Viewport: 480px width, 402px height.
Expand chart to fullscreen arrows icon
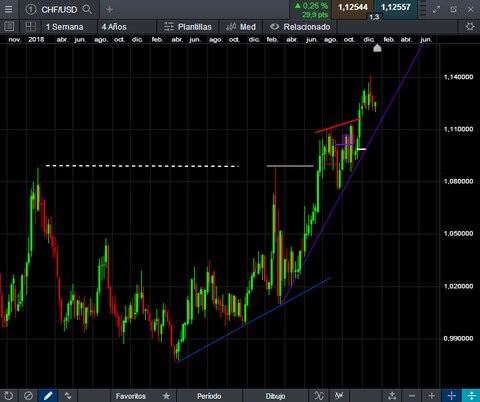[436, 9]
